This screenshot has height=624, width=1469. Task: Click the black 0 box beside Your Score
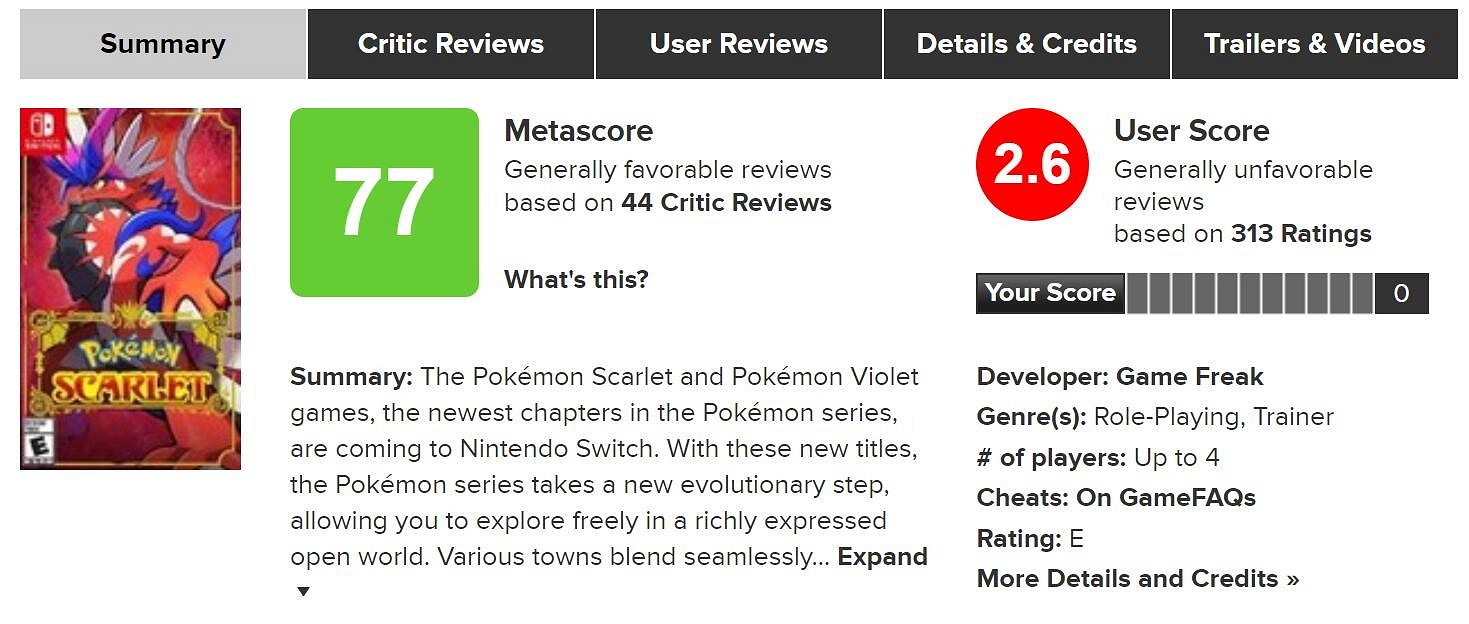(x=1401, y=293)
